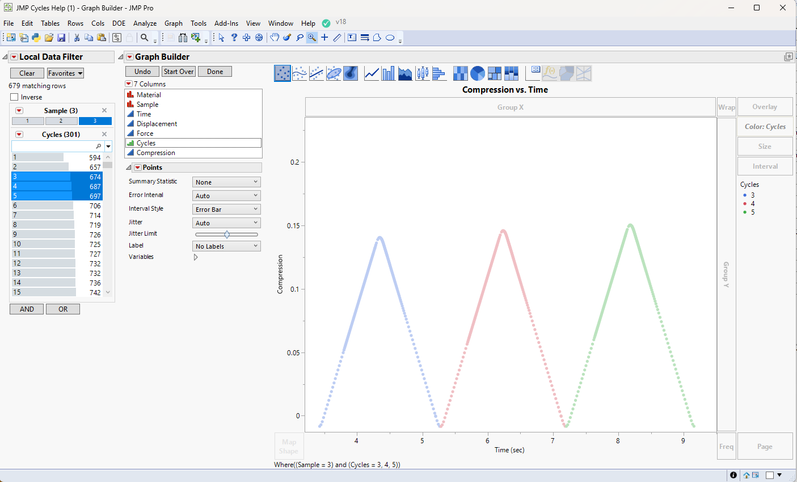Expand the Variables disclosure triangle
Image resolution: width=797 pixels, height=482 pixels.
[x=196, y=257]
